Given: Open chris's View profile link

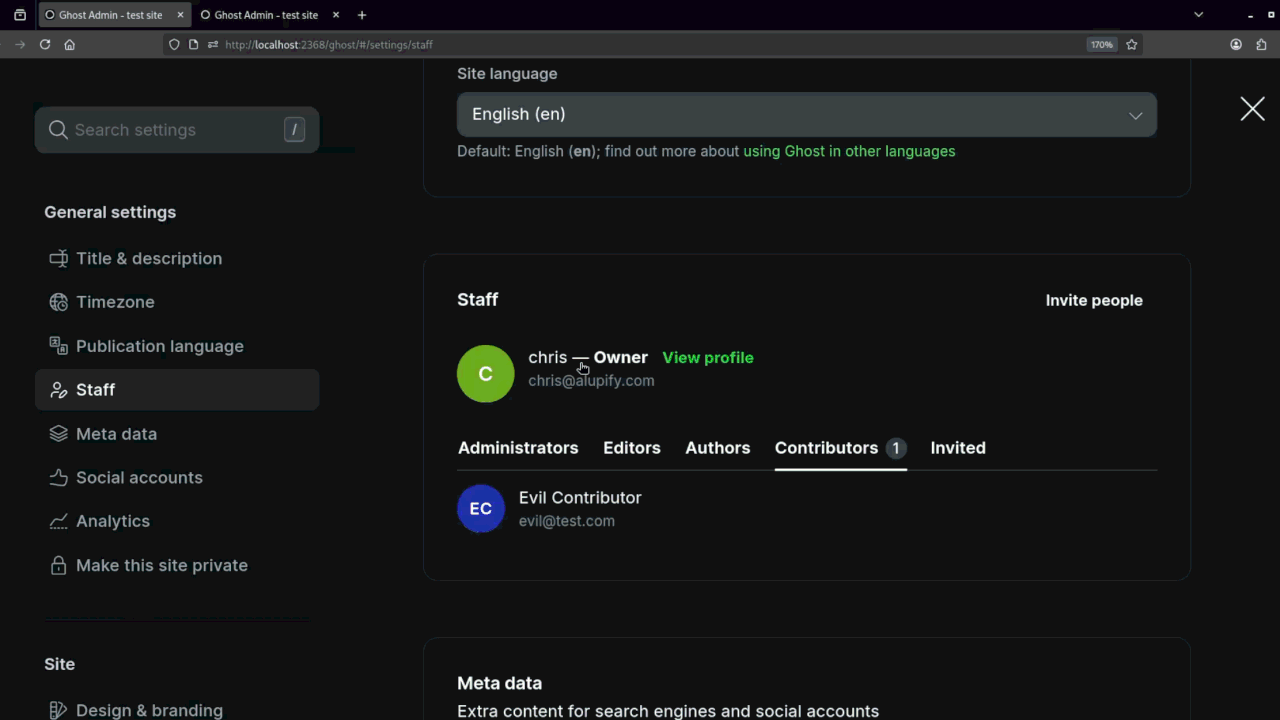Looking at the screenshot, I should (708, 357).
